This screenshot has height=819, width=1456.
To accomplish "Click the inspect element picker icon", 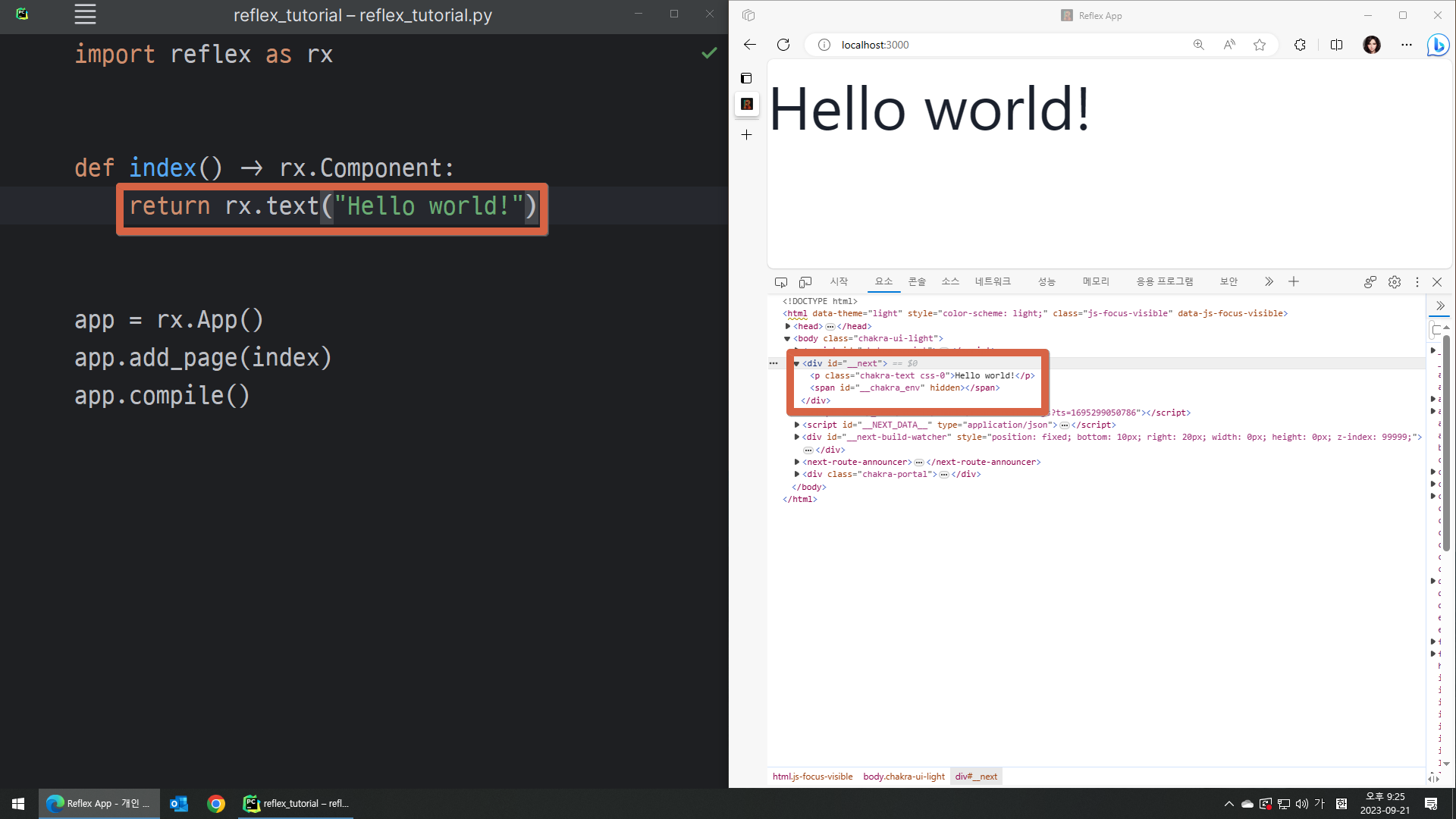I will [780, 282].
